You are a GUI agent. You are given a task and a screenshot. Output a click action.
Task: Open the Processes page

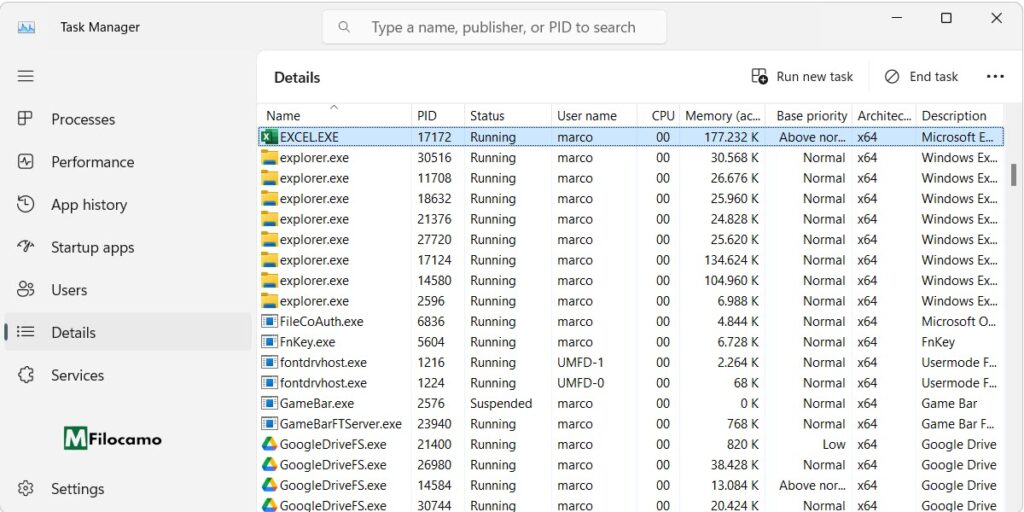coord(128,119)
